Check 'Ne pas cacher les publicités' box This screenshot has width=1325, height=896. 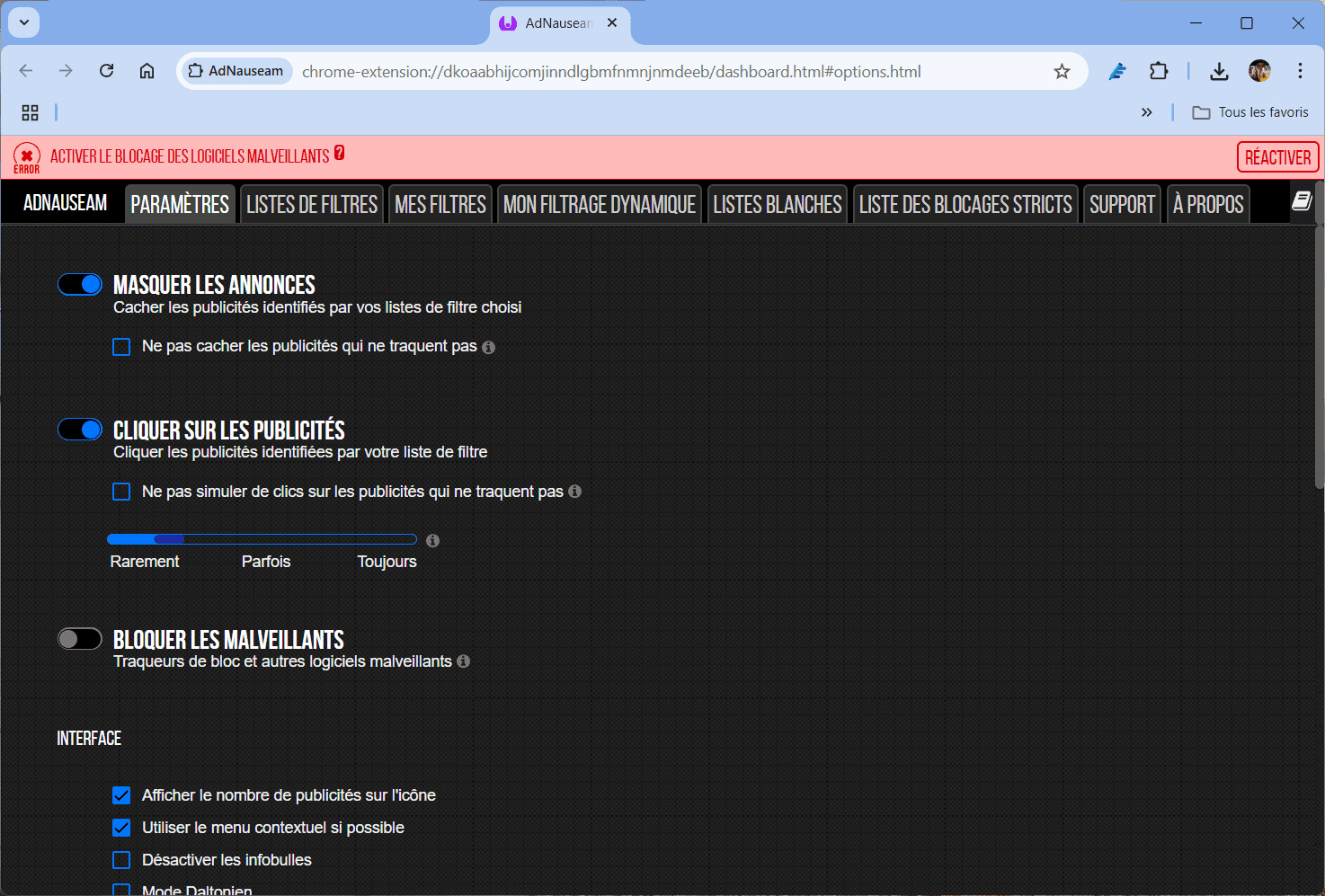(x=121, y=347)
